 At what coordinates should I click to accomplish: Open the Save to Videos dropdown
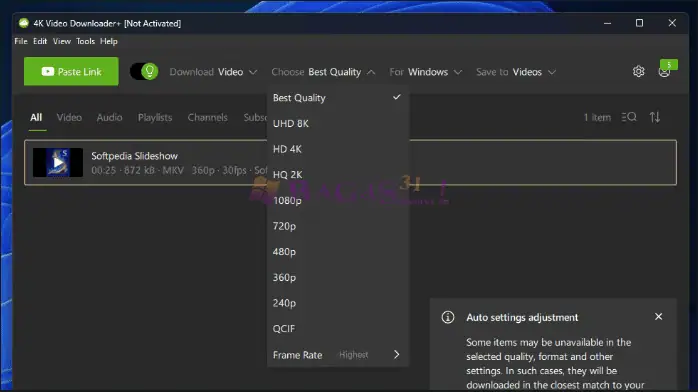tap(516, 72)
